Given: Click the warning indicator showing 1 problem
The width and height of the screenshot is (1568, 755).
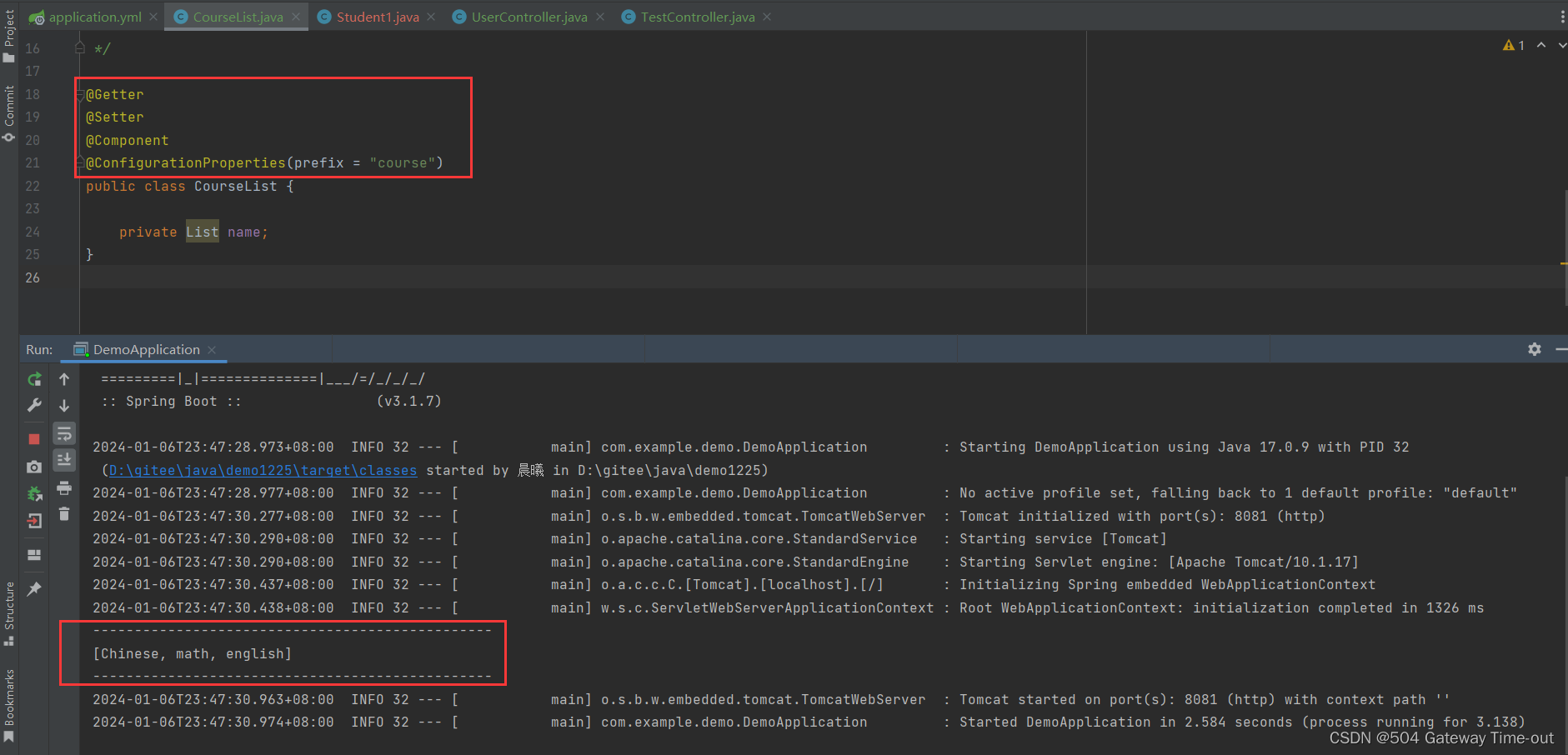Looking at the screenshot, I should pos(1514,45).
